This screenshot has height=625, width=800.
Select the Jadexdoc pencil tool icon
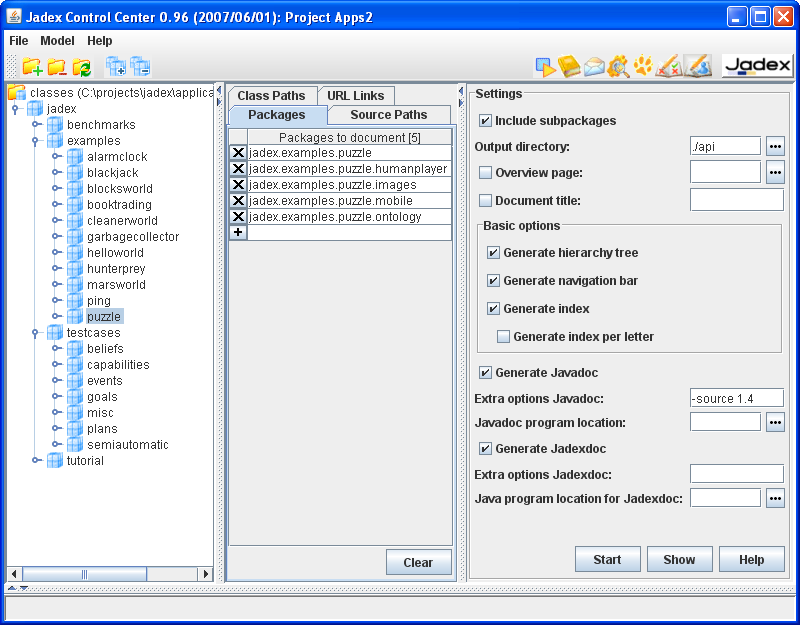point(698,66)
